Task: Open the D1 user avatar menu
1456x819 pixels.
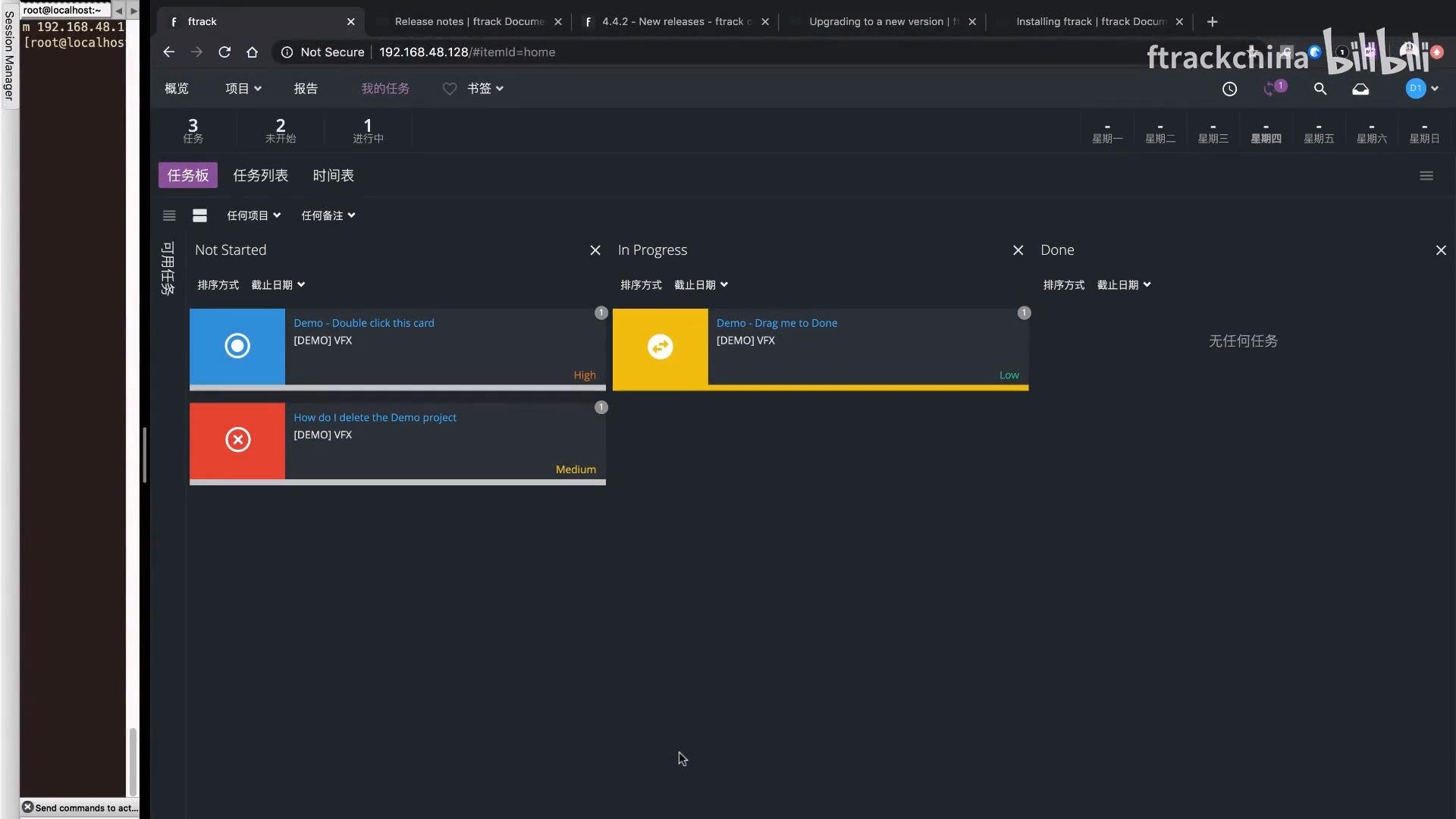Action: point(1422,89)
